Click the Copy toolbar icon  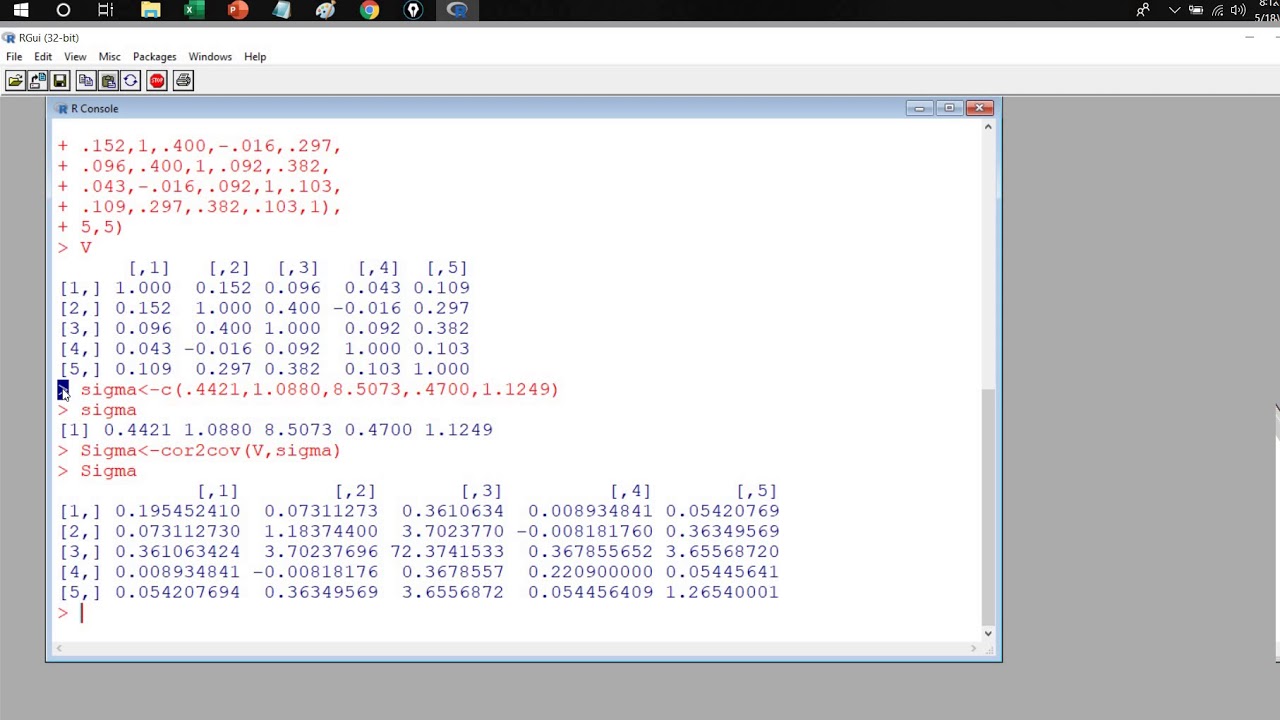(86, 81)
